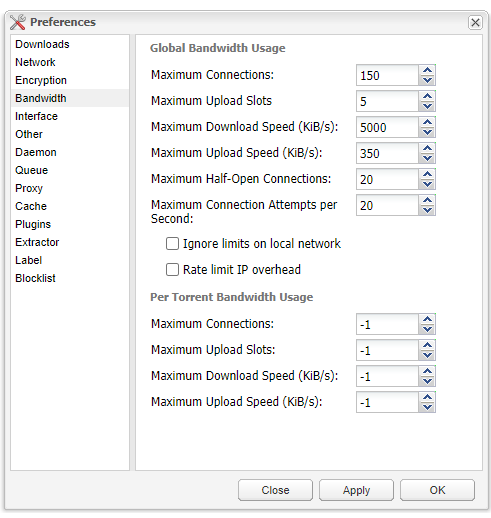Click the global Maximum Connections field showing 150
Viewport: 491px width, 518px height.
pyautogui.click(x=387, y=75)
